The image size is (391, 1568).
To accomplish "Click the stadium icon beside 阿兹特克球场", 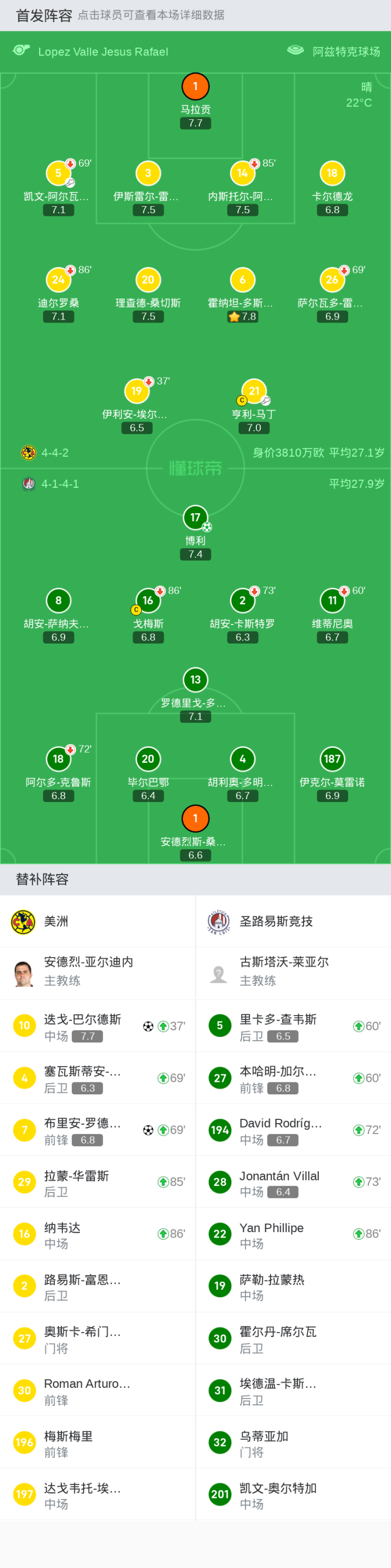I will coord(295,50).
